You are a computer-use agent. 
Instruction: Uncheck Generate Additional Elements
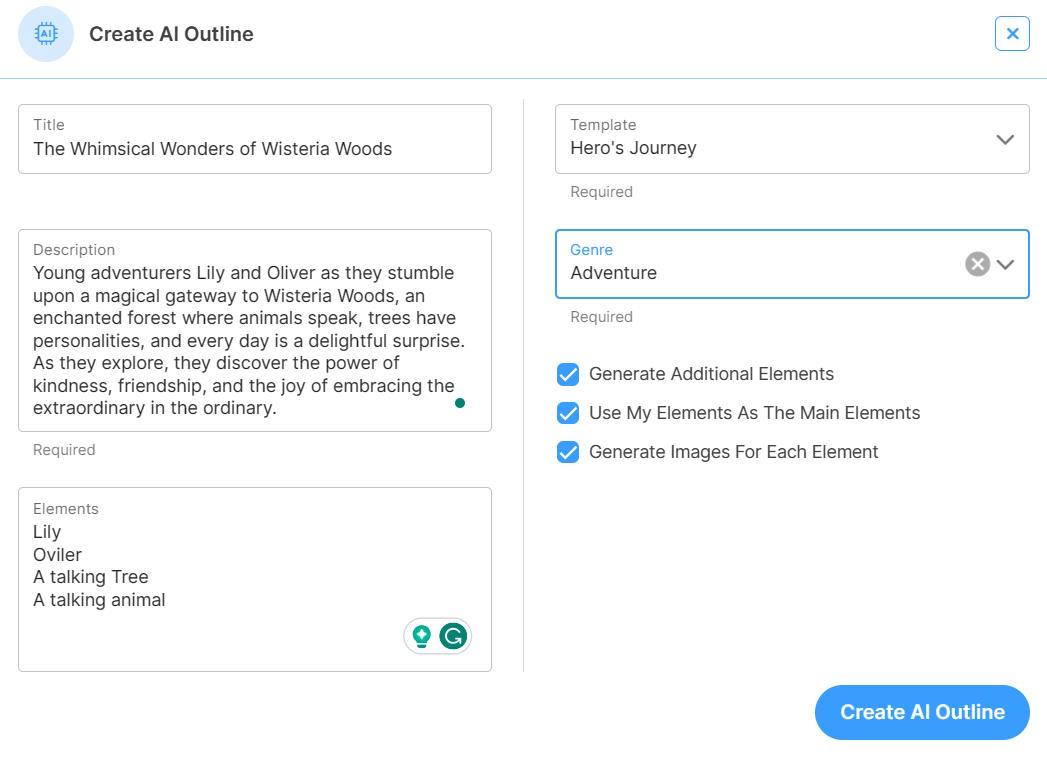568,374
